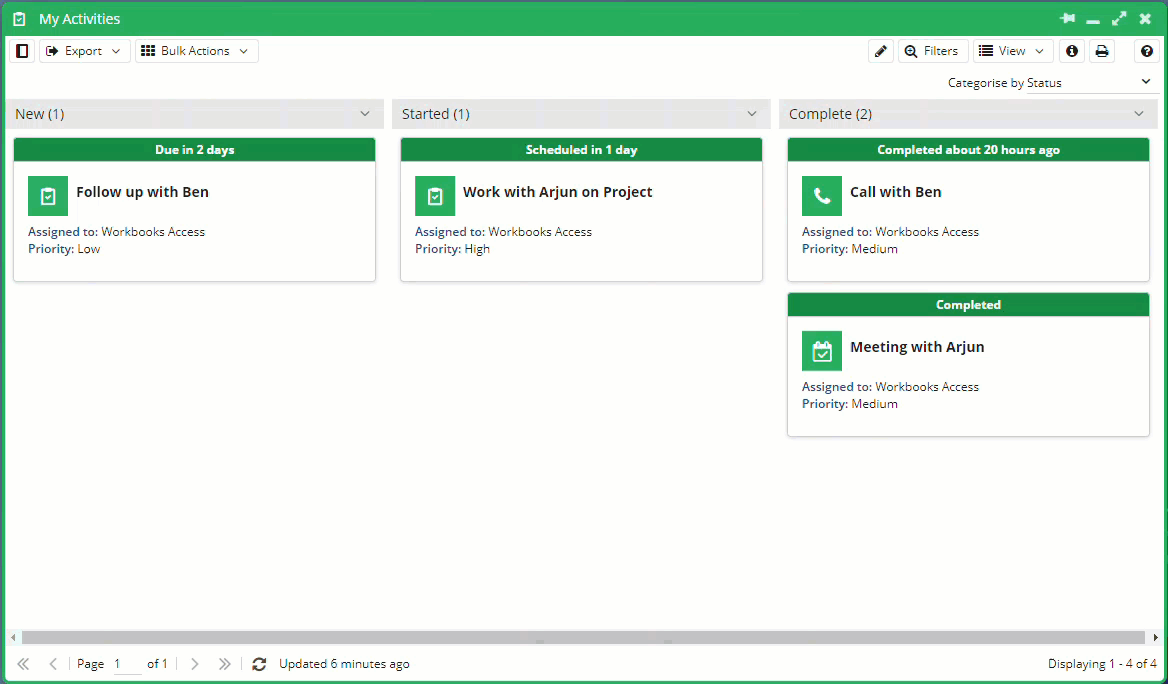
Task: Click calendar icon on Meeting with Arjun
Action: pos(822,351)
